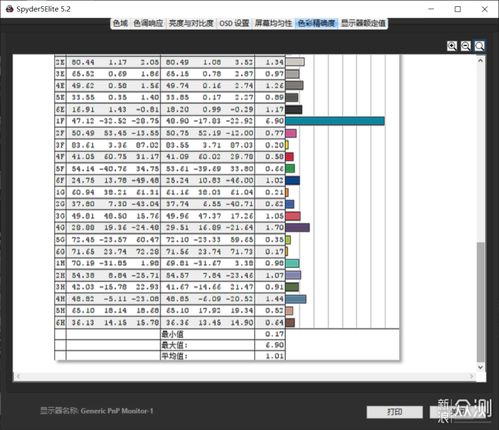The image size is (499, 430).
Task: Click the lavender bar for patch 2H
Action: point(293,275)
